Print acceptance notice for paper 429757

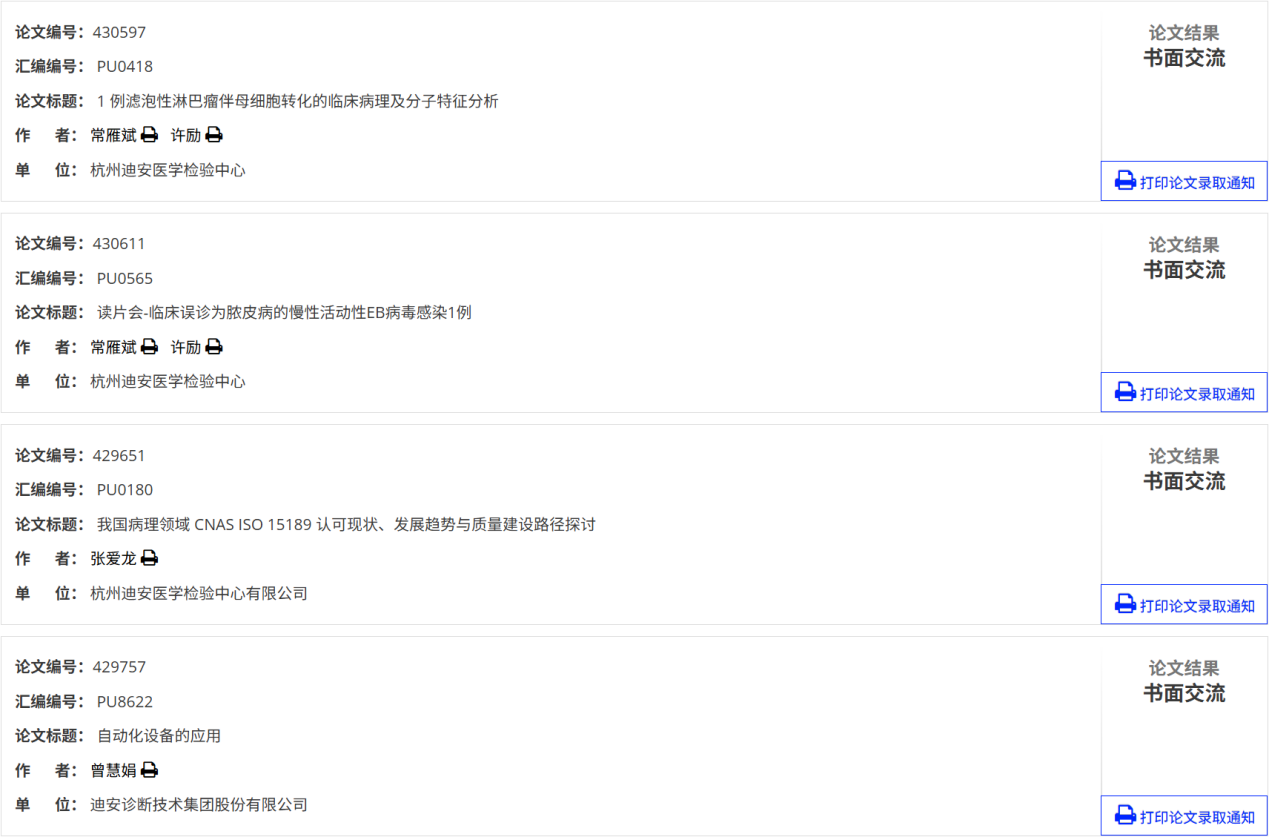[x=1184, y=816]
